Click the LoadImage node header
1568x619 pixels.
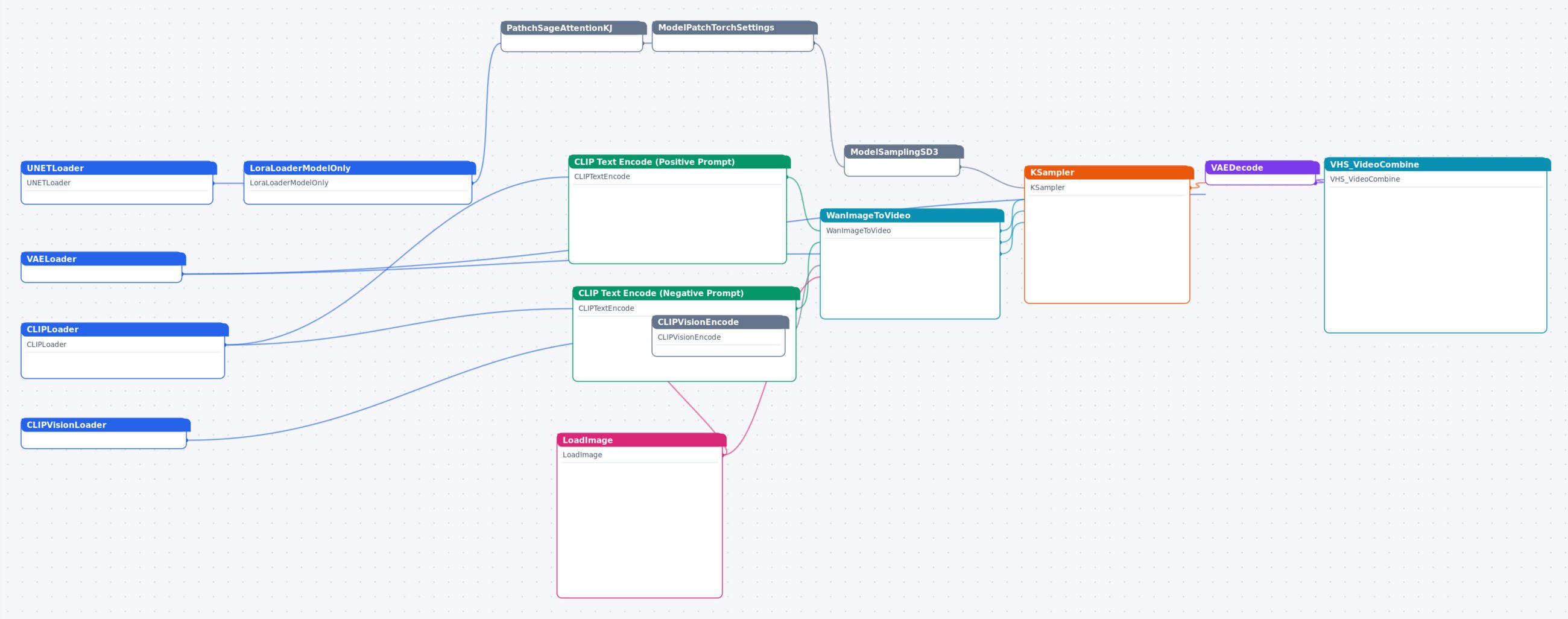pyautogui.click(x=642, y=440)
